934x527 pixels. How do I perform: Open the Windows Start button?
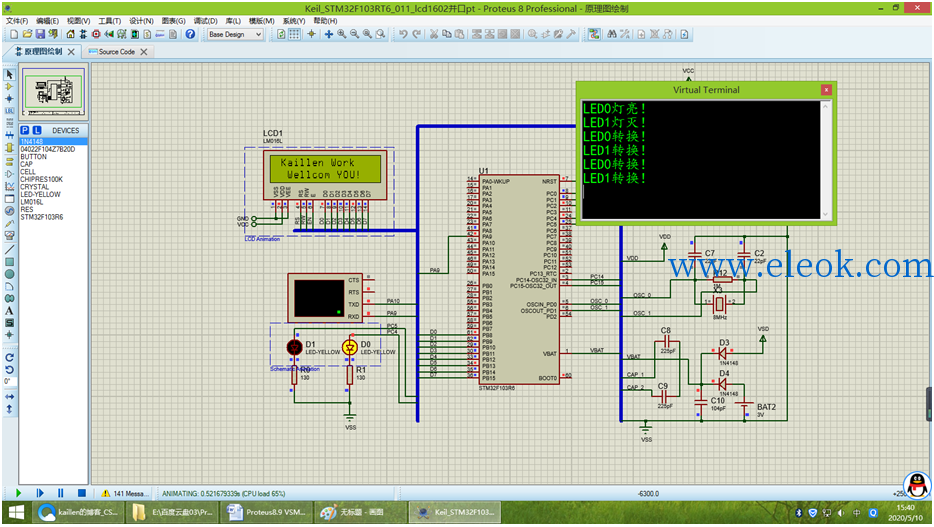(16, 512)
